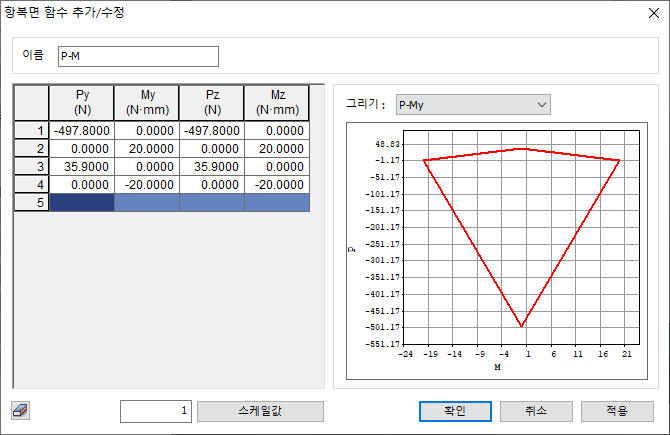The height and width of the screenshot is (435, 670).
Task: Click Pz cell -497.8000 in row 1
Action: [212, 130]
